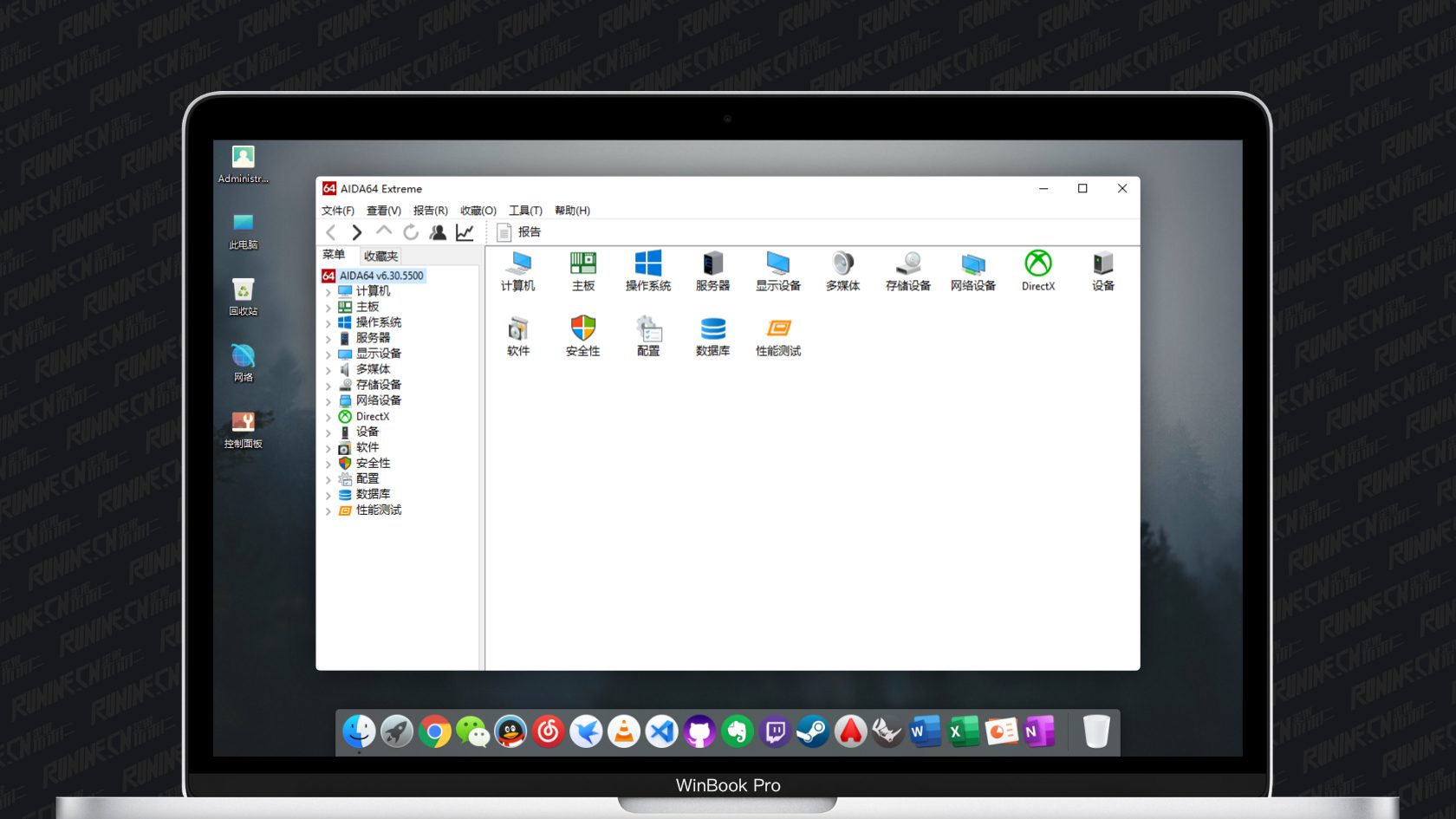Switch to the 收藏夹 tab
Image resolution: width=1456 pixels, height=819 pixels.
pyautogui.click(x=380, y=256)
